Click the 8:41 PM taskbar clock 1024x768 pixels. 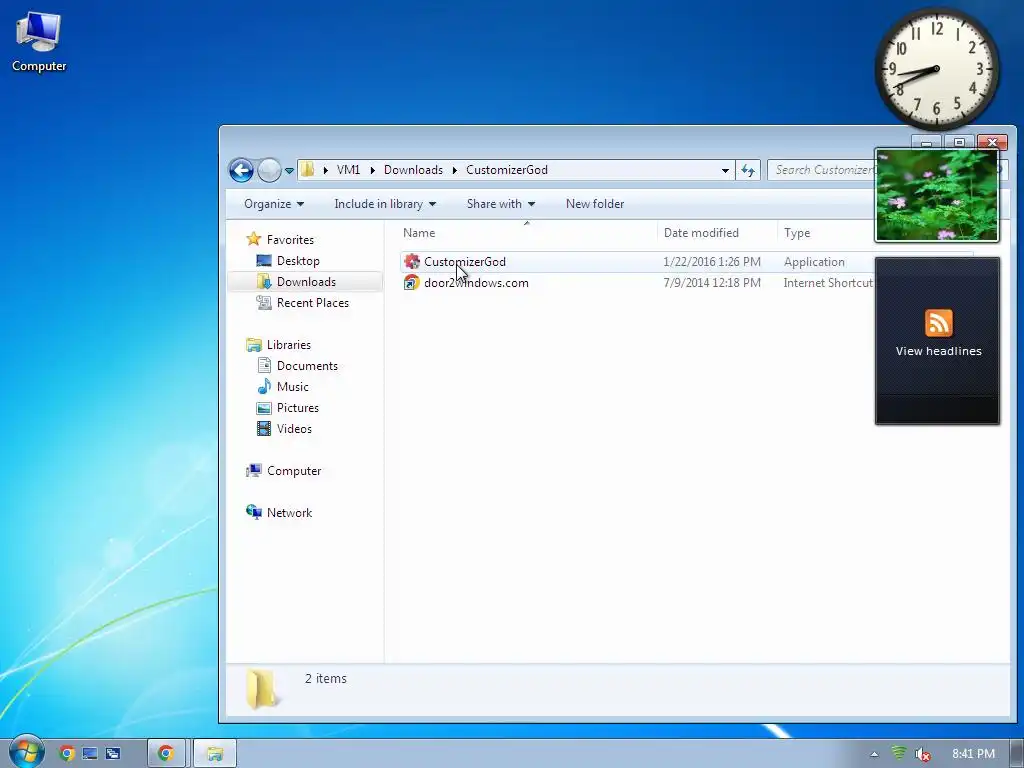(973, 754)
